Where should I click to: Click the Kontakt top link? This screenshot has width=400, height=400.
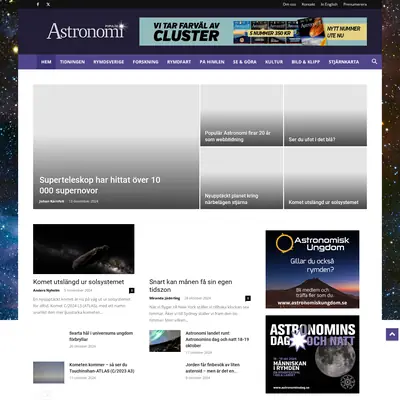308,4
